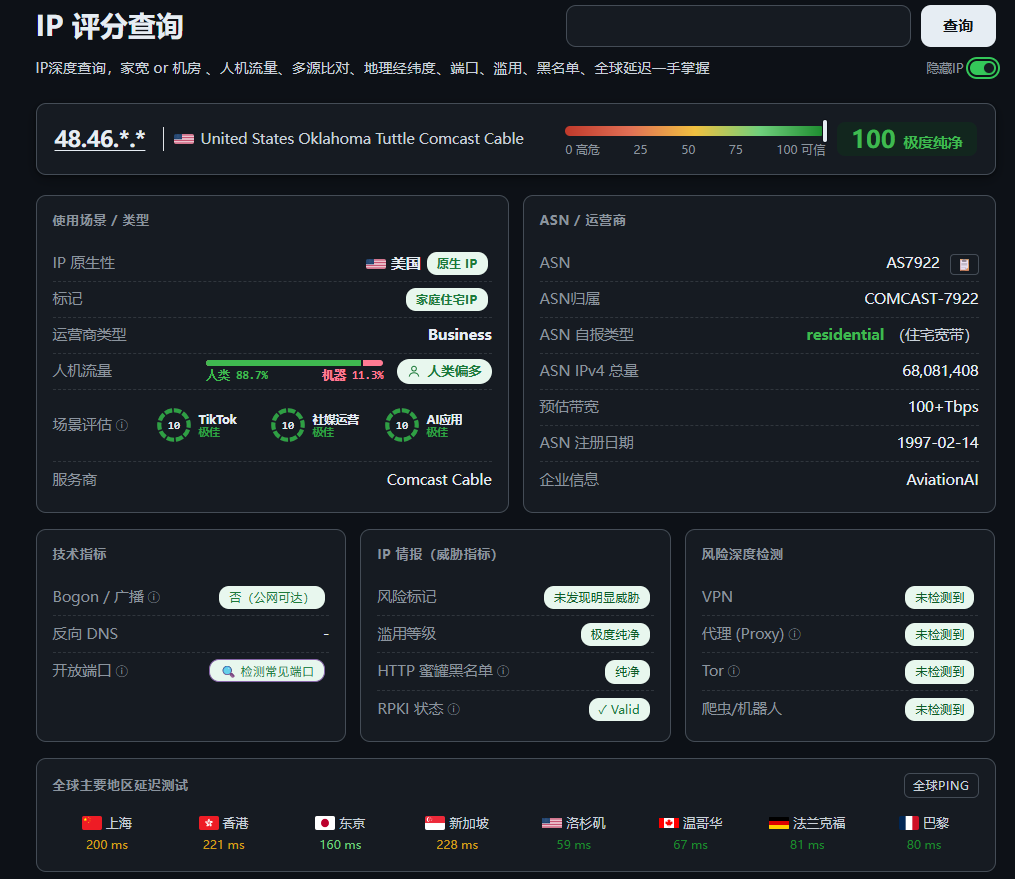Click the IP query input field
The image size is (1015, 879).
(x=738, y=26)
